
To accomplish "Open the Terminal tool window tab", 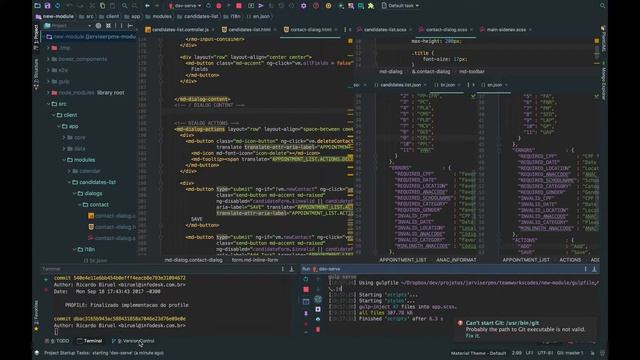I will pyautogui.click(x=90, y=341).
